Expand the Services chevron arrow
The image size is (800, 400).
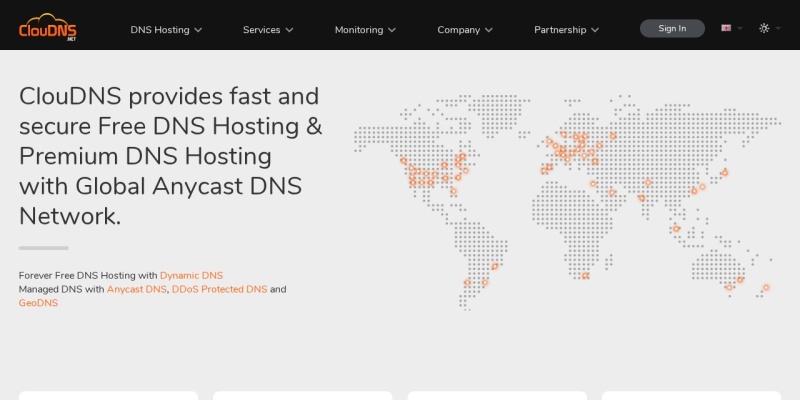(289, 30)
